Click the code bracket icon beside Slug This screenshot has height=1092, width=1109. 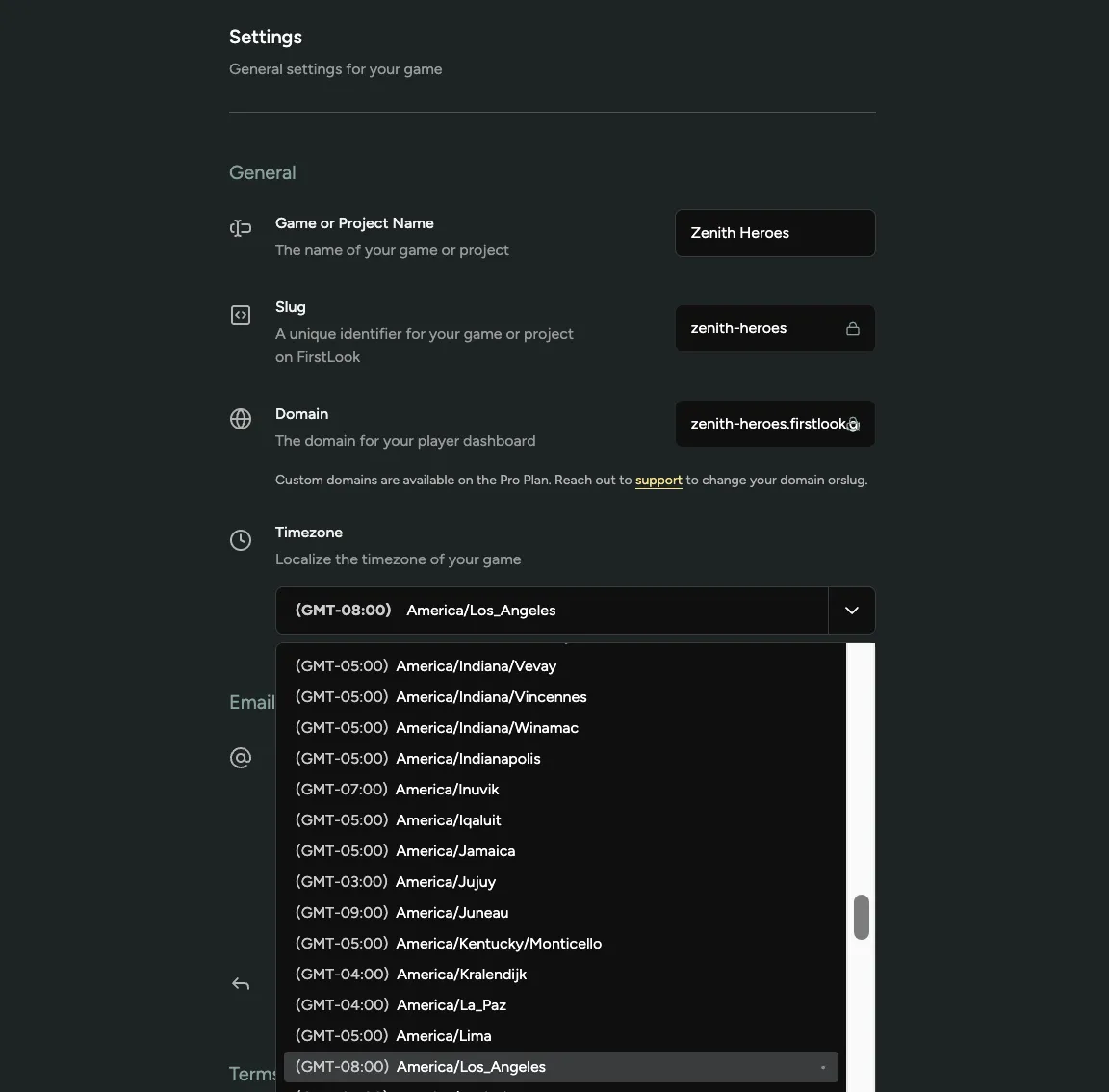coord(241,315)
